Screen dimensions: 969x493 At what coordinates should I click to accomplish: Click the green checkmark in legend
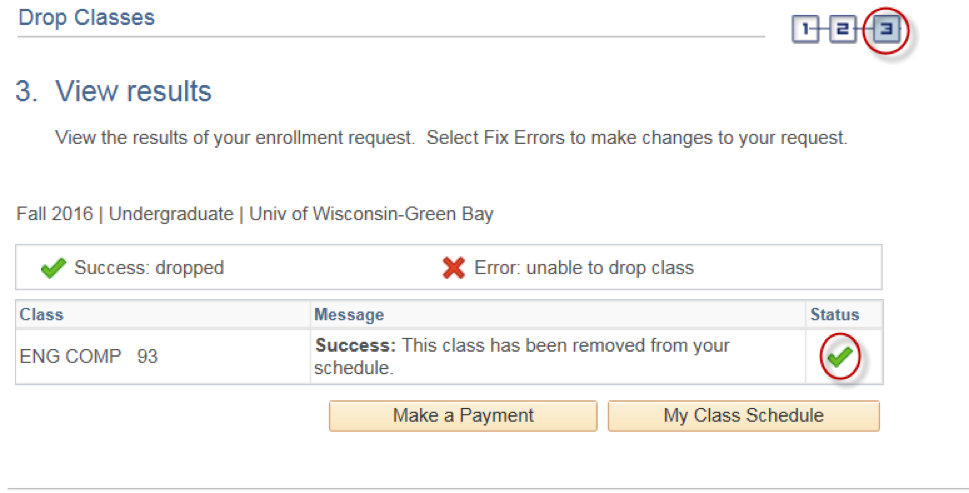53,268
